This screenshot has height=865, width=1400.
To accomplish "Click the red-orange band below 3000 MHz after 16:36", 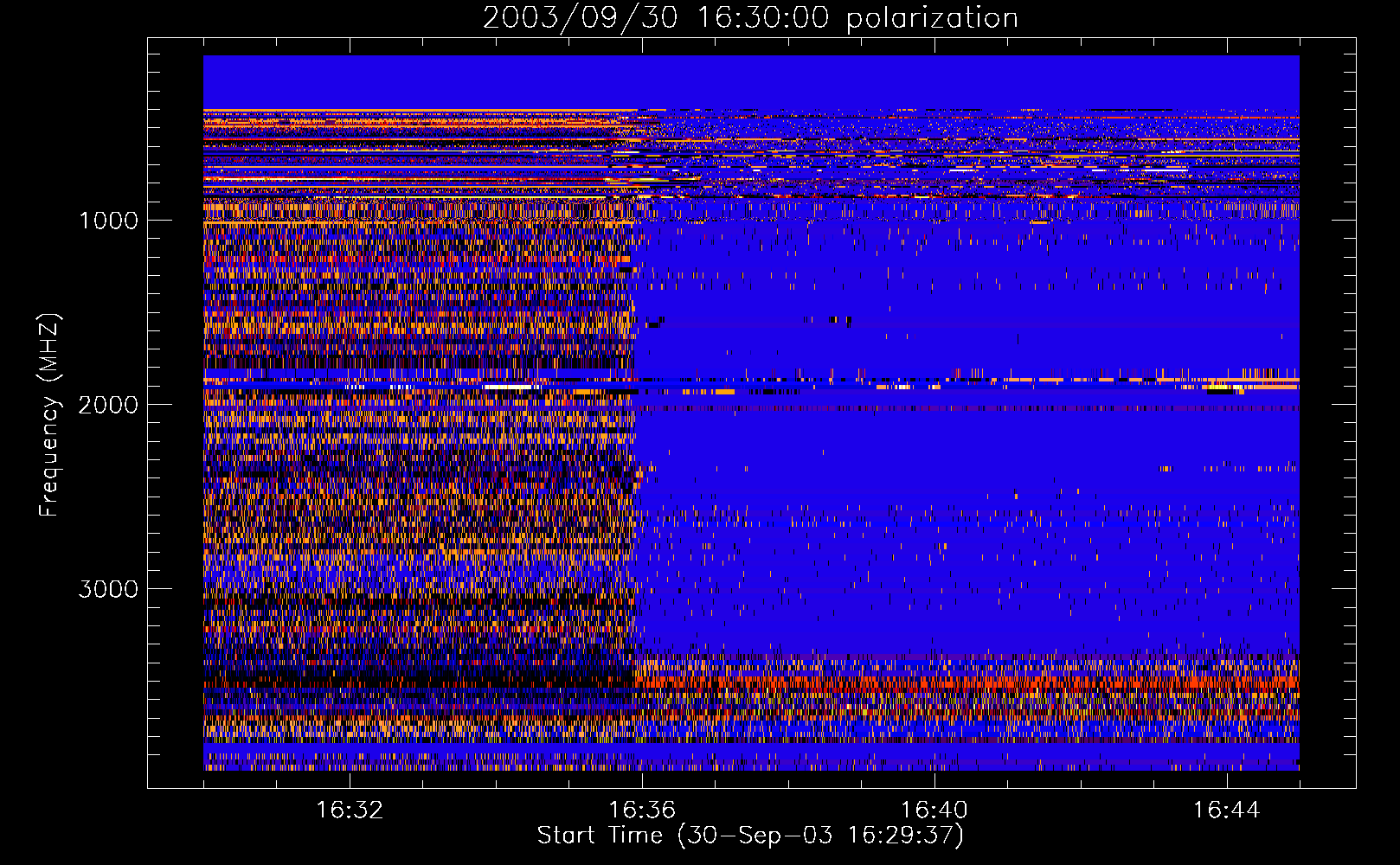I will (x=952, y=682).
